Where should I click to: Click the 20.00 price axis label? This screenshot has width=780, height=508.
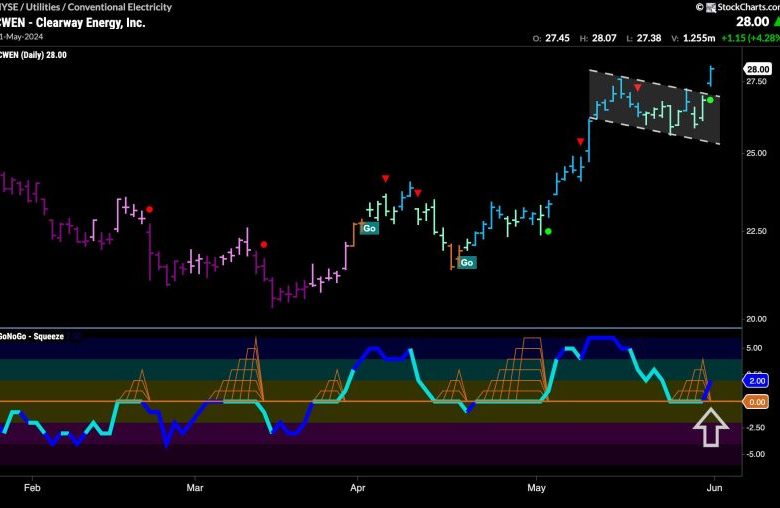(x=756, y=319)
